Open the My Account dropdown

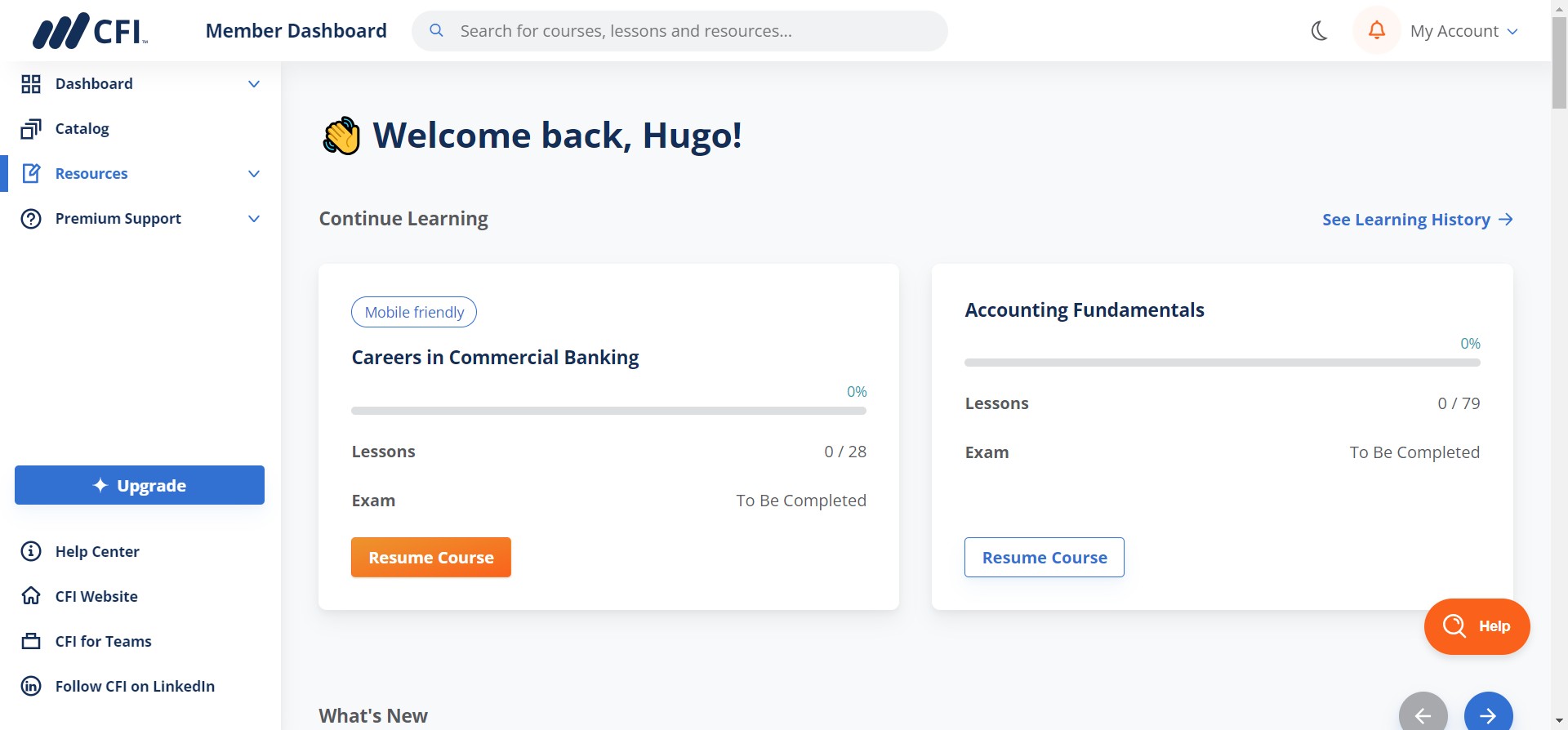pyautogui.click(x=1463, y=31)
